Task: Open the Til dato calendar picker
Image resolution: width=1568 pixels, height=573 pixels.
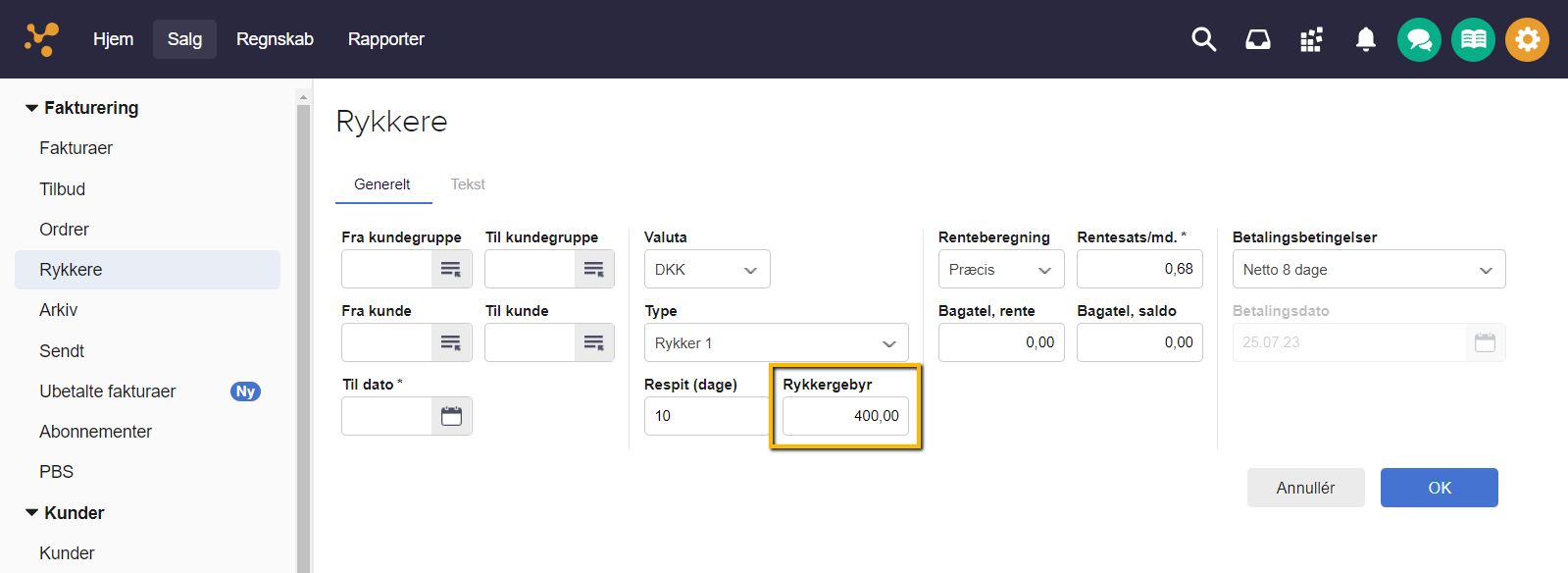Action: (451, 416)
